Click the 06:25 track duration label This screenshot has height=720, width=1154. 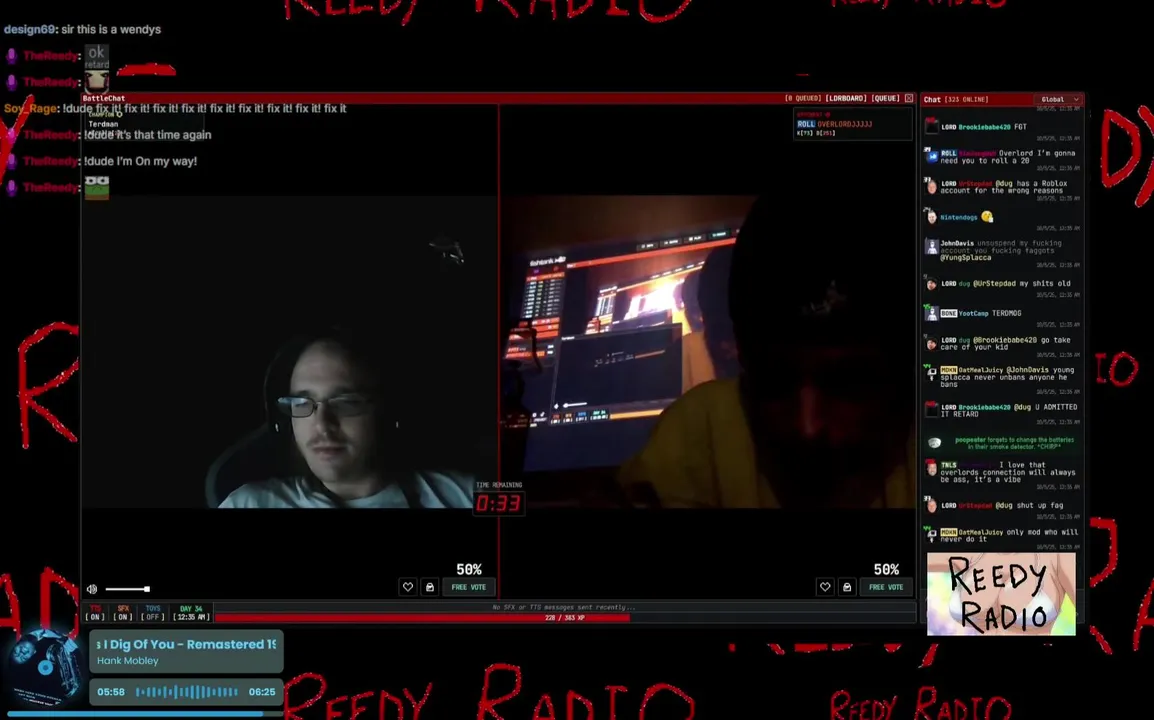click(262, 692)
